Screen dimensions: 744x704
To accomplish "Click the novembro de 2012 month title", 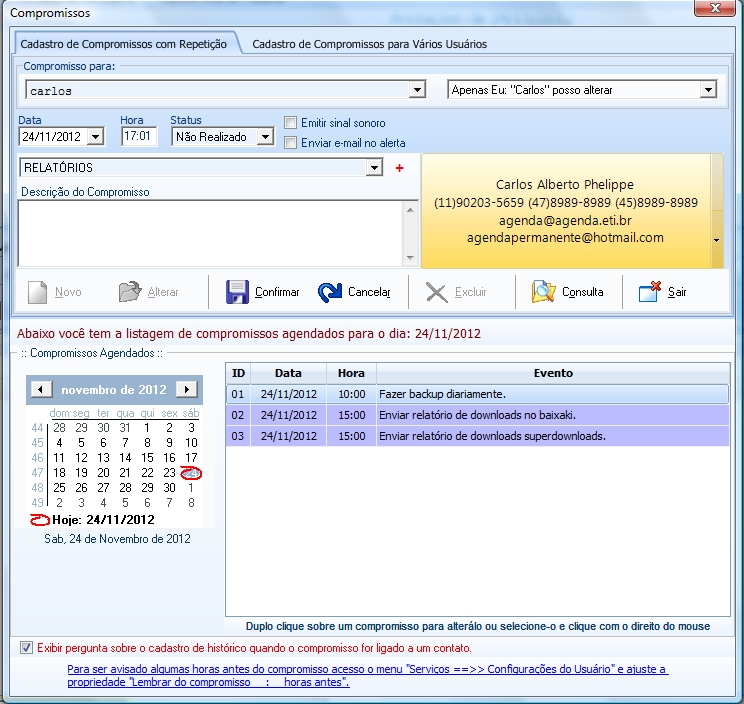I will point(114,389).
